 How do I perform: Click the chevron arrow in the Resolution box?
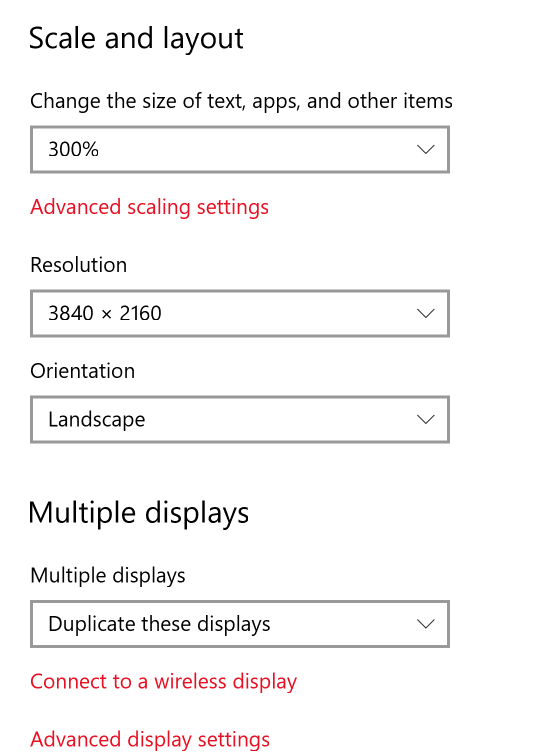[426, 314]
